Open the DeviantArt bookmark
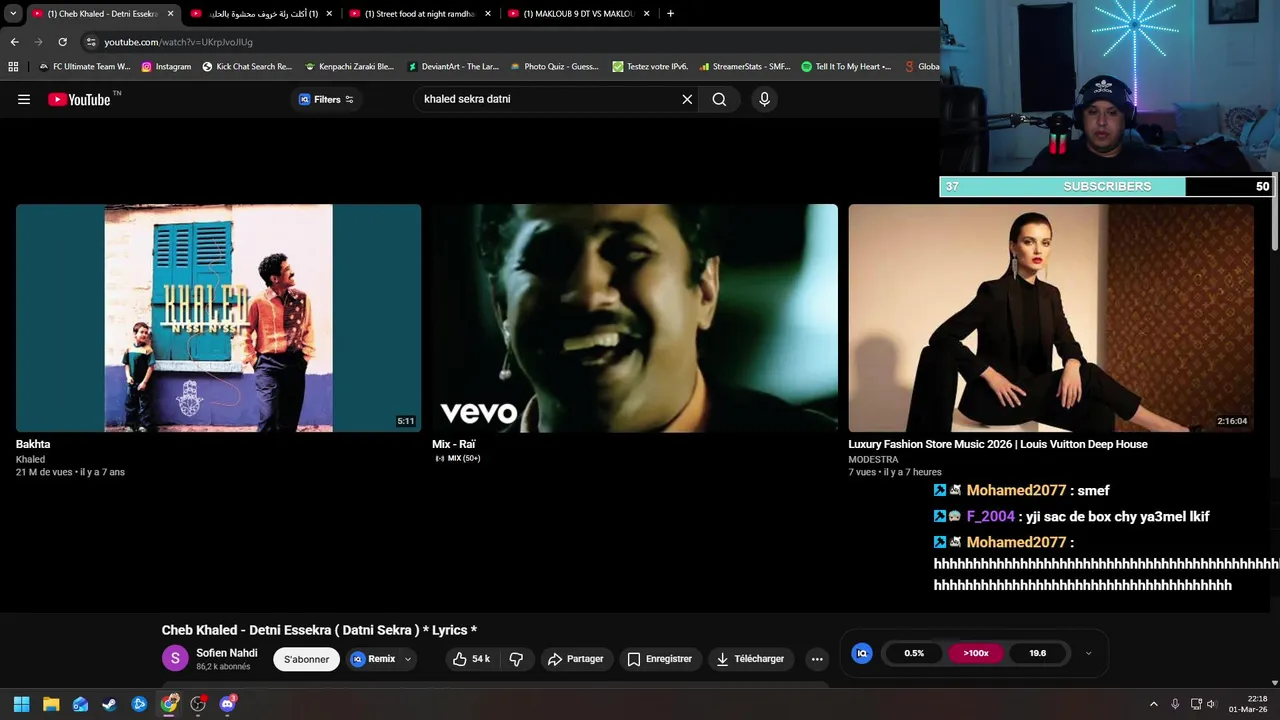The height and width of the screenshot is (720, 1280). tap(452, 67)
